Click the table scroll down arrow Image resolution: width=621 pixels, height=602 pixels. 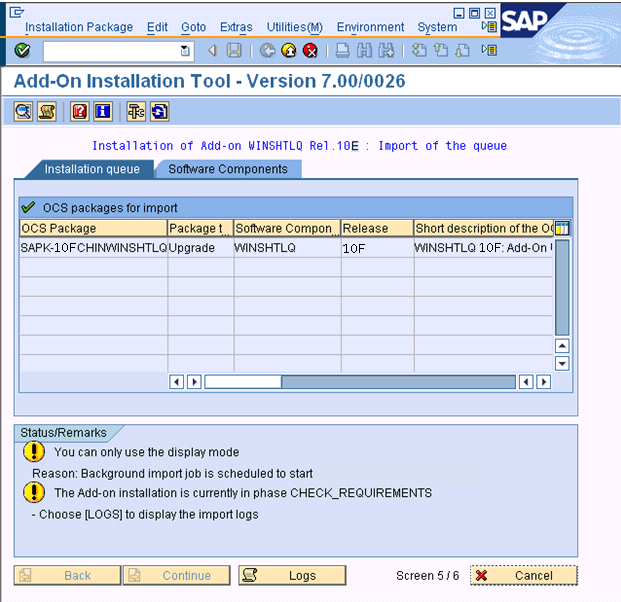pyautogui.click(x=562, y=363)
